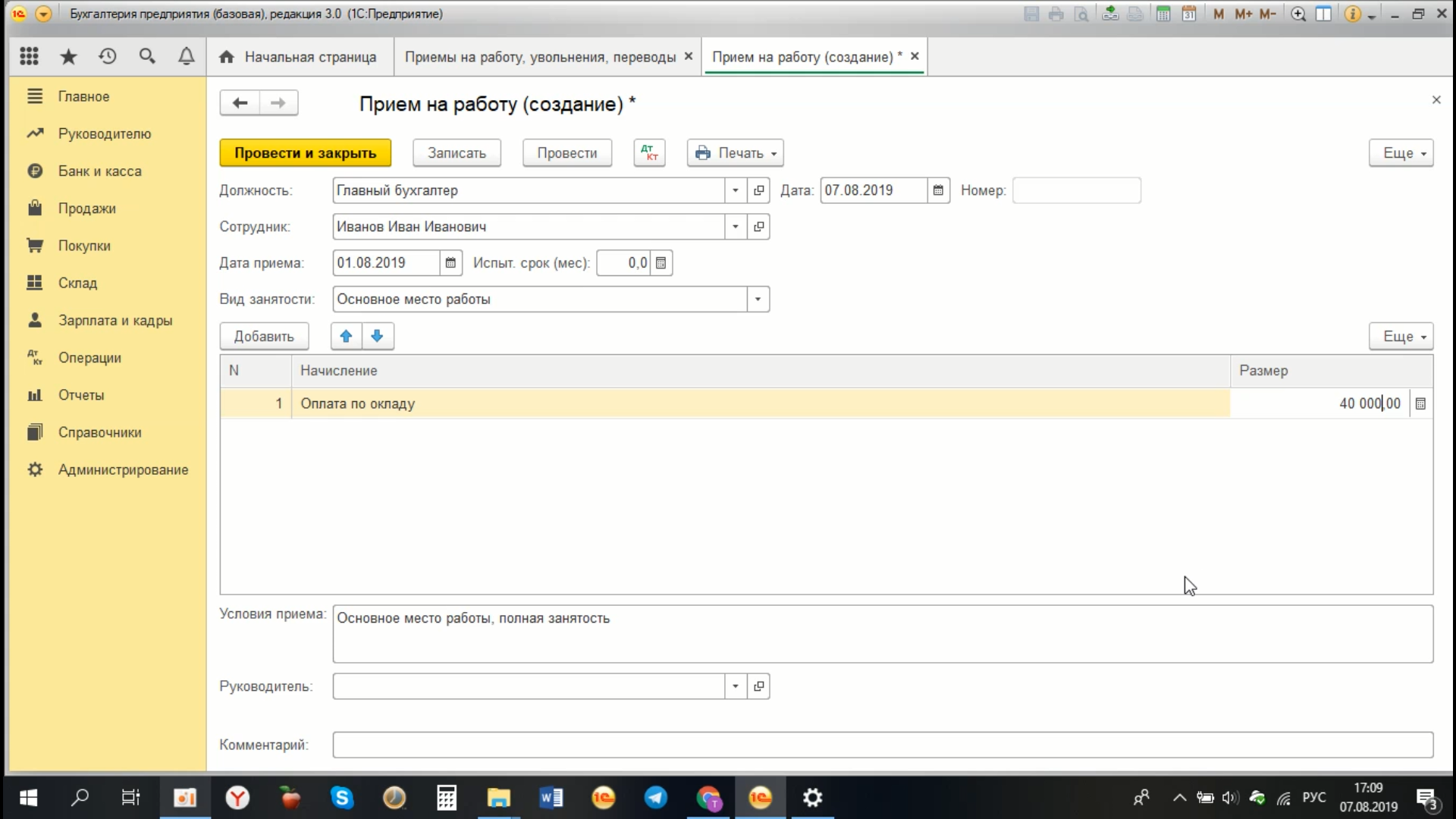Open the favorites star icon
The image size is (1456, 819).
coord(68,57)
